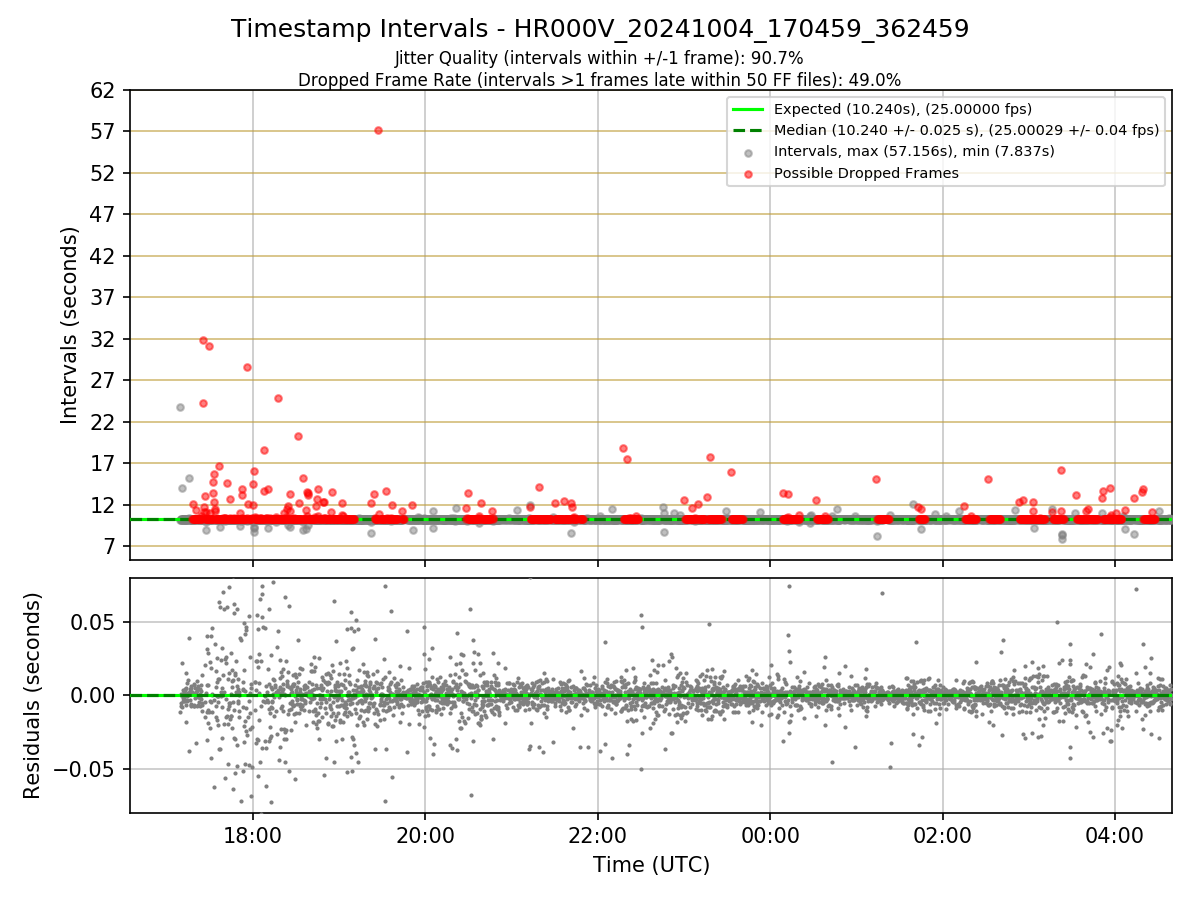Click the dashed green legend line for Median
The width and height of the screenshot is (1200, 900).
tap(749, 130)
